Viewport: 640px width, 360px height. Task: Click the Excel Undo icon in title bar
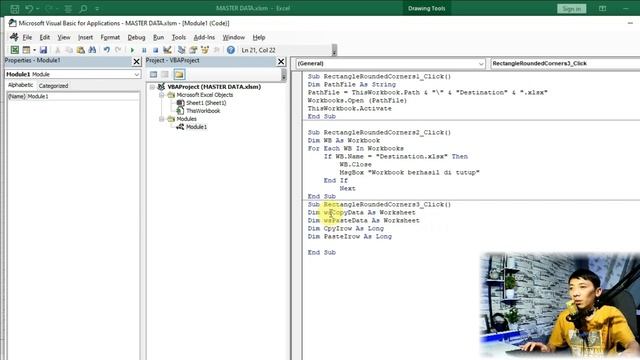tap(29, 8)
